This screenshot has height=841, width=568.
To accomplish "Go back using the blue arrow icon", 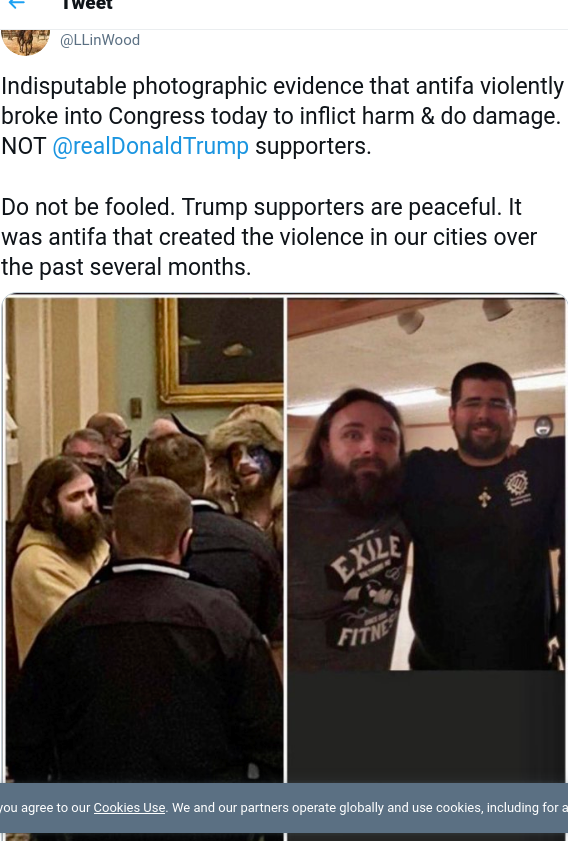I will 17,4.
